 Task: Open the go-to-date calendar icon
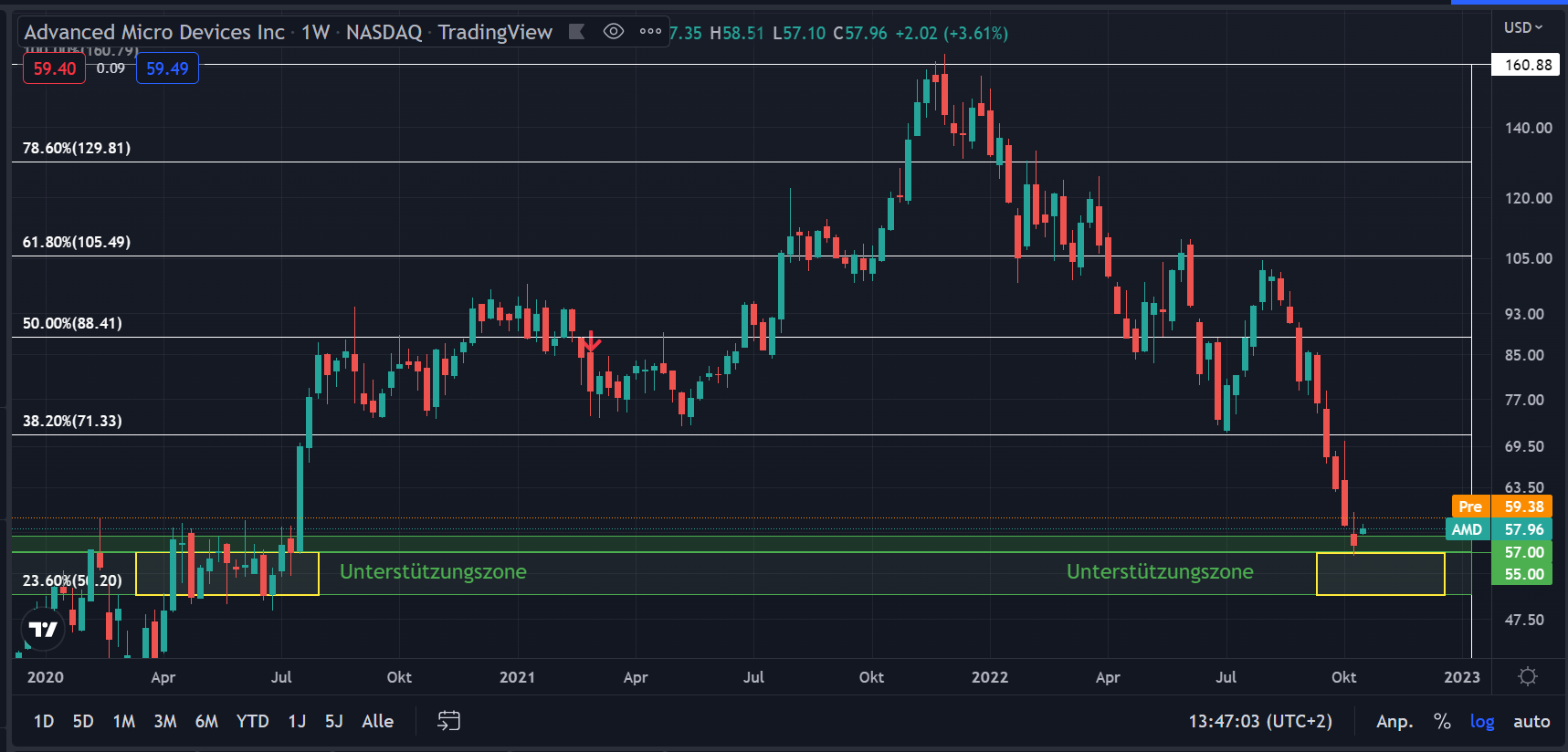[x=448, y=721]
